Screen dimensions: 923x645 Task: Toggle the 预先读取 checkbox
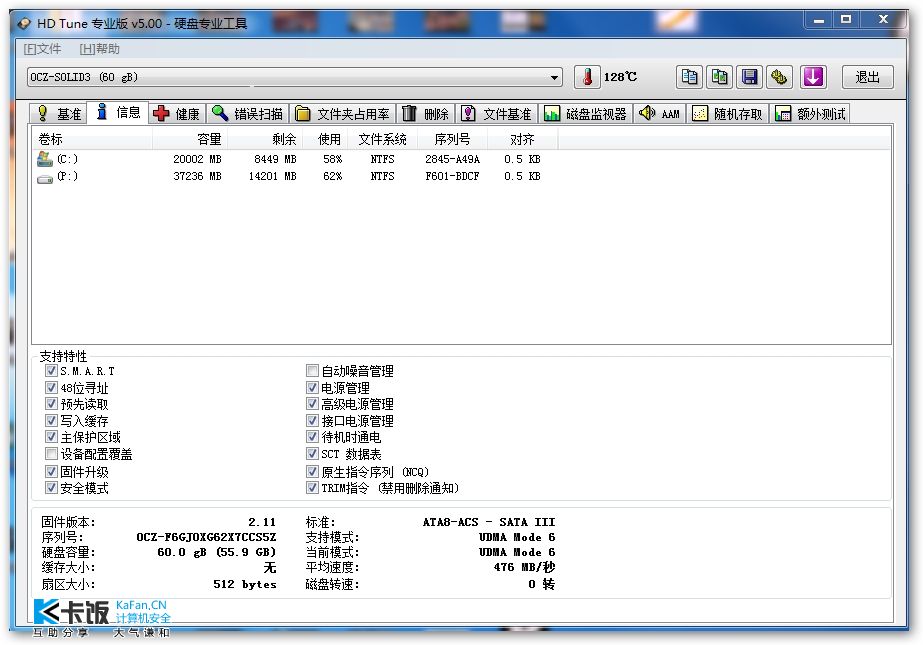click(51, 404)
